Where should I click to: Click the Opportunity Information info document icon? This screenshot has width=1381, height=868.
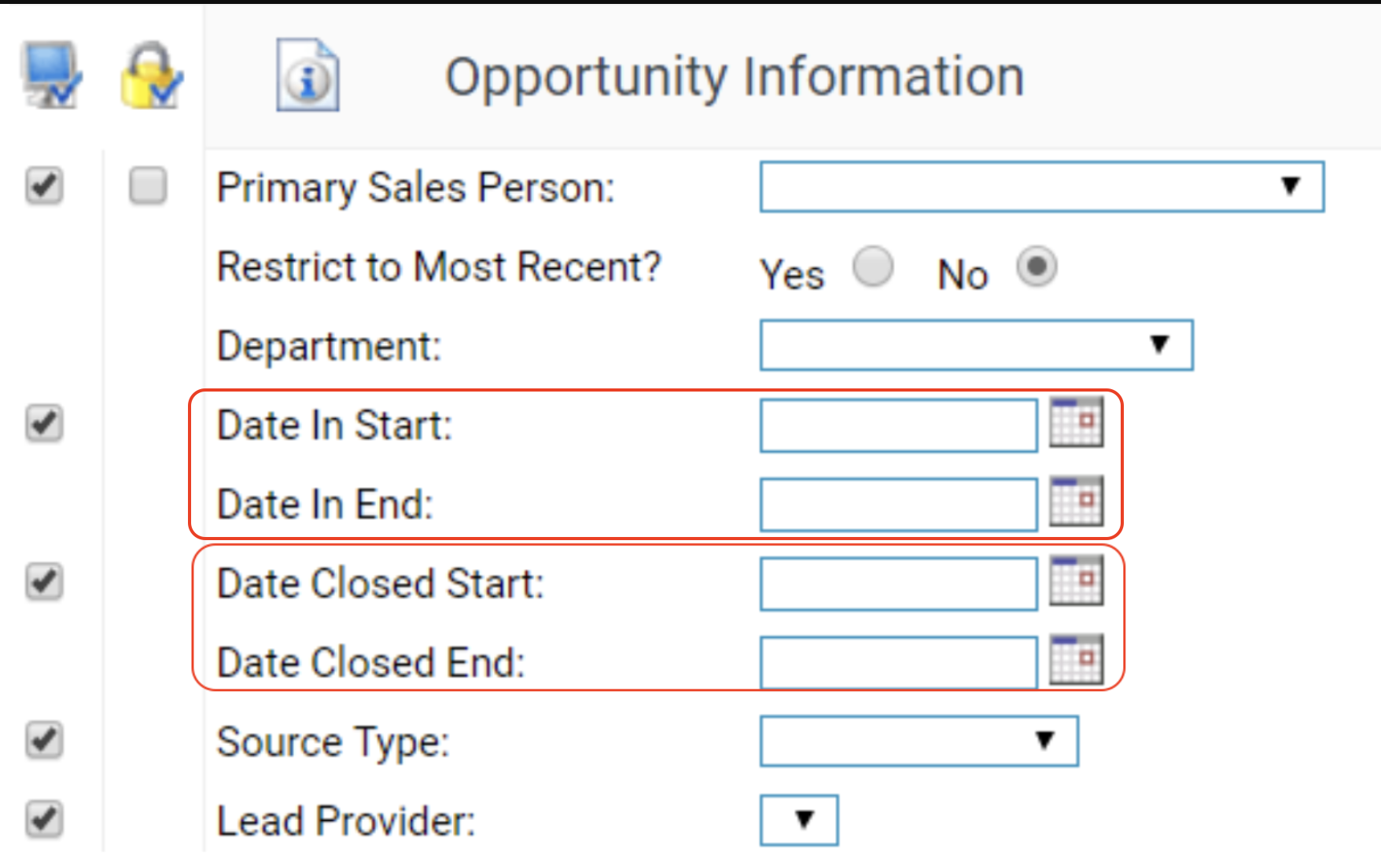[308, 75]
